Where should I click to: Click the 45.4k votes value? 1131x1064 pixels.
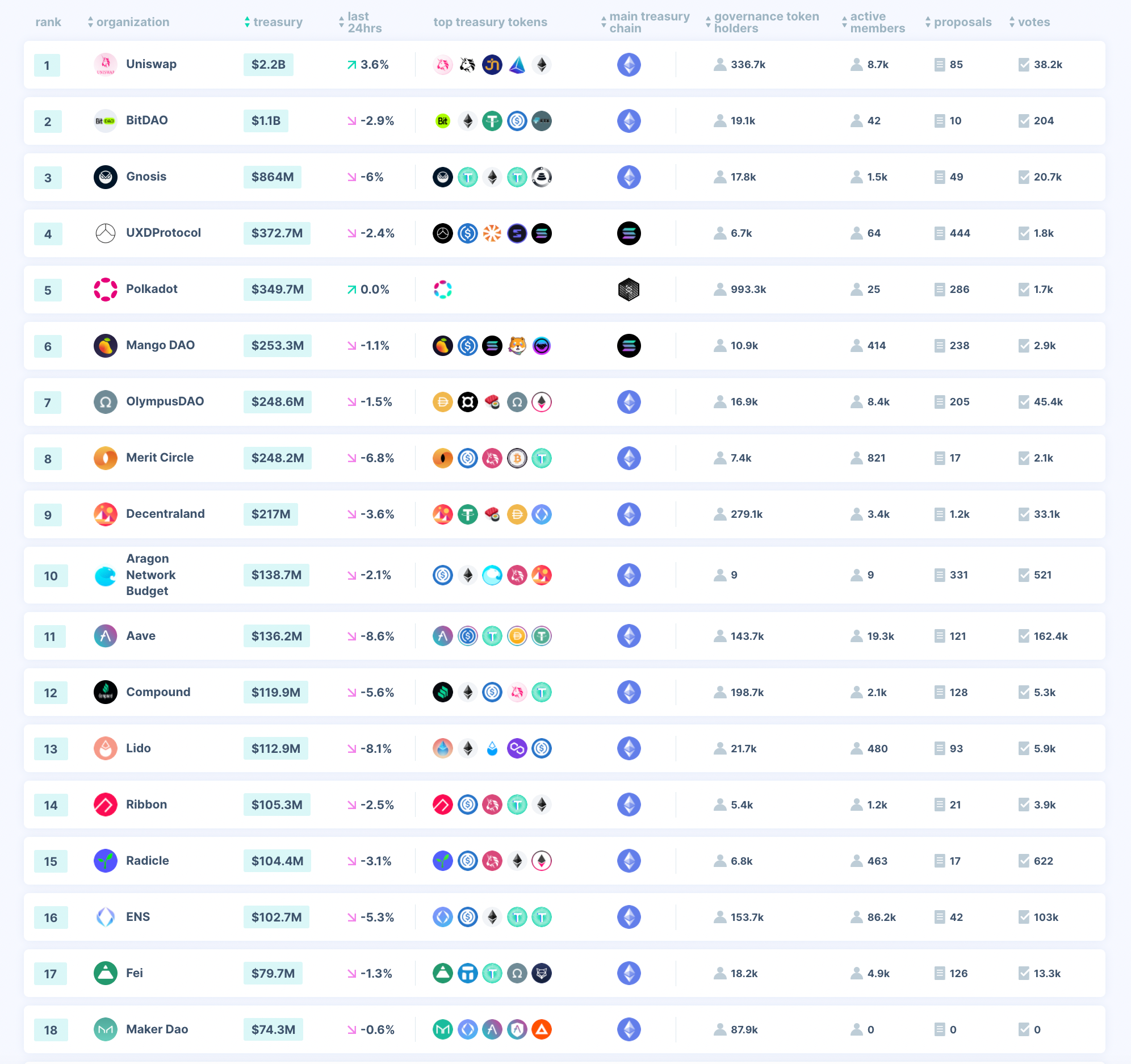[x=1048, y=402]
